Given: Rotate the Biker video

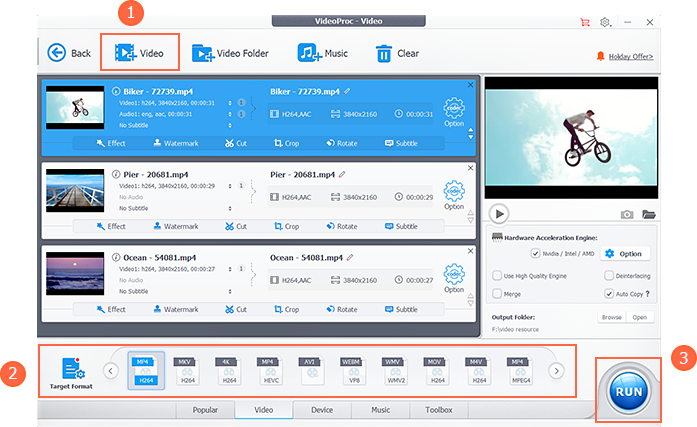Looking at the screenshot, I should 342,143.
